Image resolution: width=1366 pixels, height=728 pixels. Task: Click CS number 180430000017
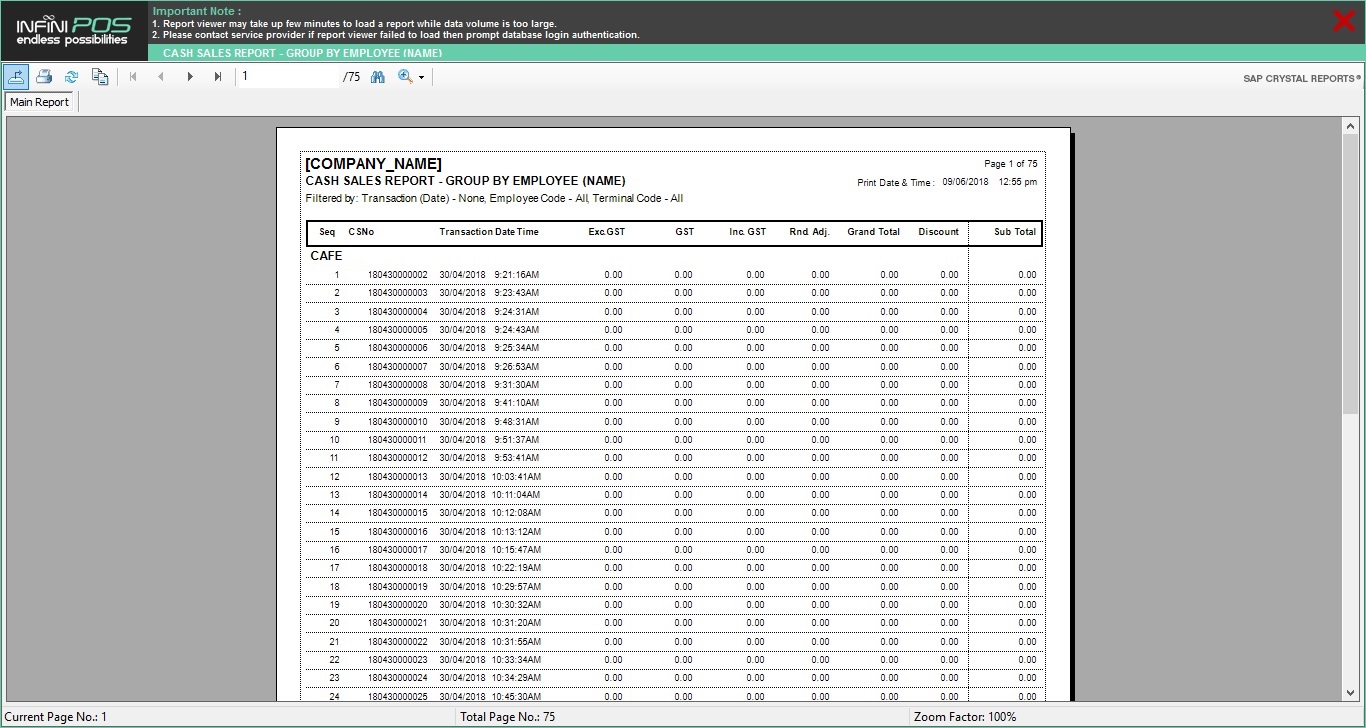pos(397,550)
